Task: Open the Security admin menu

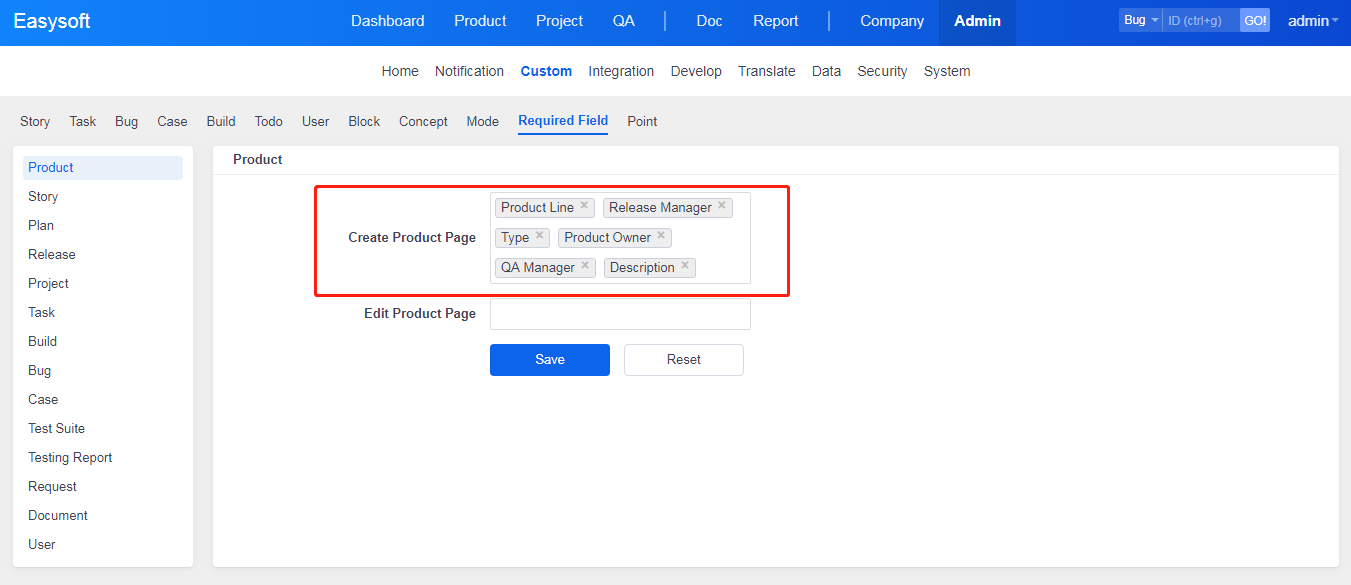Action: coord(882,71)
